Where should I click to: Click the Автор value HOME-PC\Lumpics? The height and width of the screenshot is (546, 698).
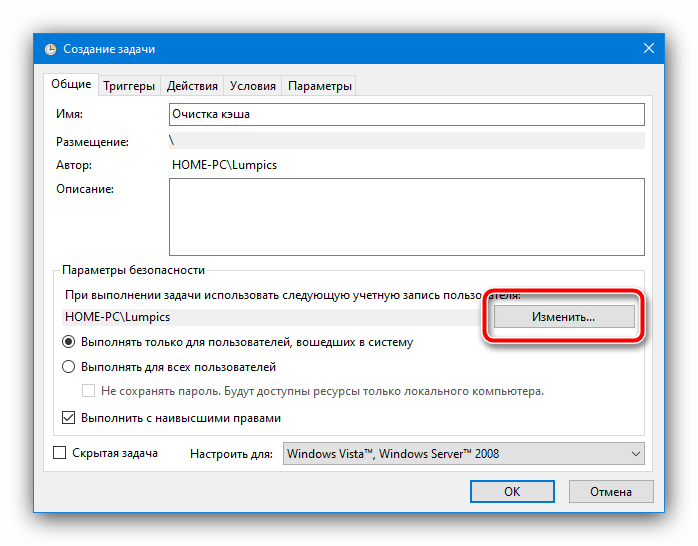[224, 165]
